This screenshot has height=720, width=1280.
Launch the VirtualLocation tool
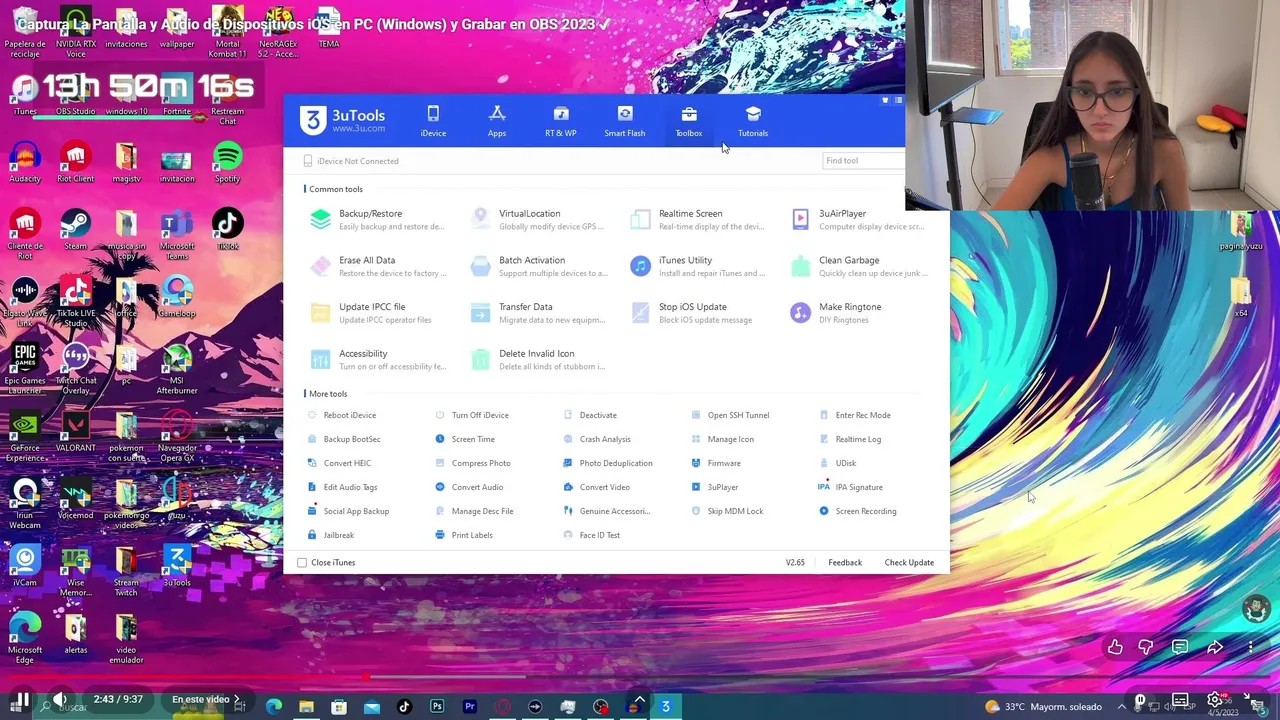537,220
